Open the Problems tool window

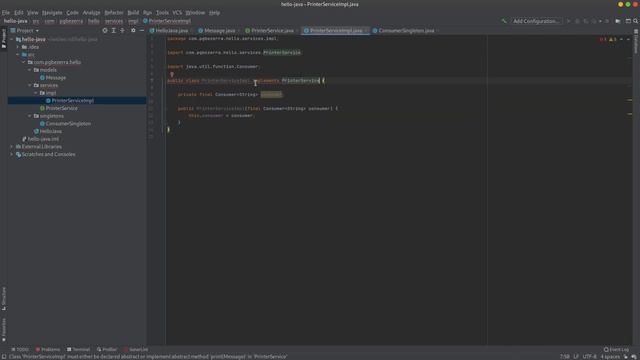48,349
